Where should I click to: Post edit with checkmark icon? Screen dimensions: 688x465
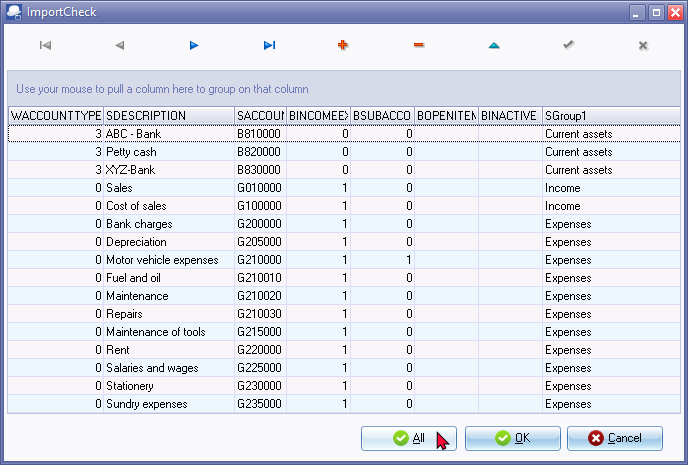(x=568, y=46)
